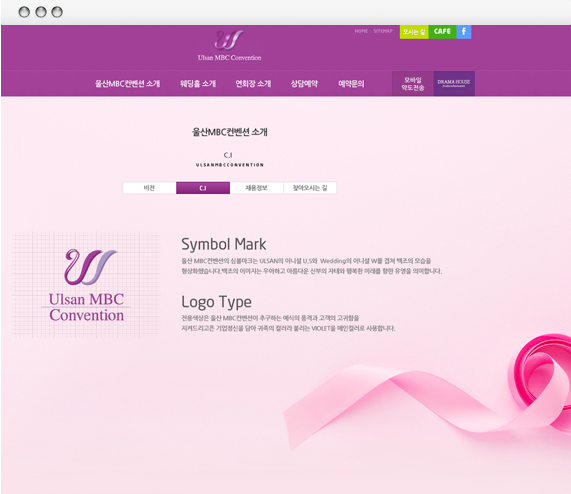Click the large symbol mark logo image
Viewport: 571px width, 494px height.
86,285
